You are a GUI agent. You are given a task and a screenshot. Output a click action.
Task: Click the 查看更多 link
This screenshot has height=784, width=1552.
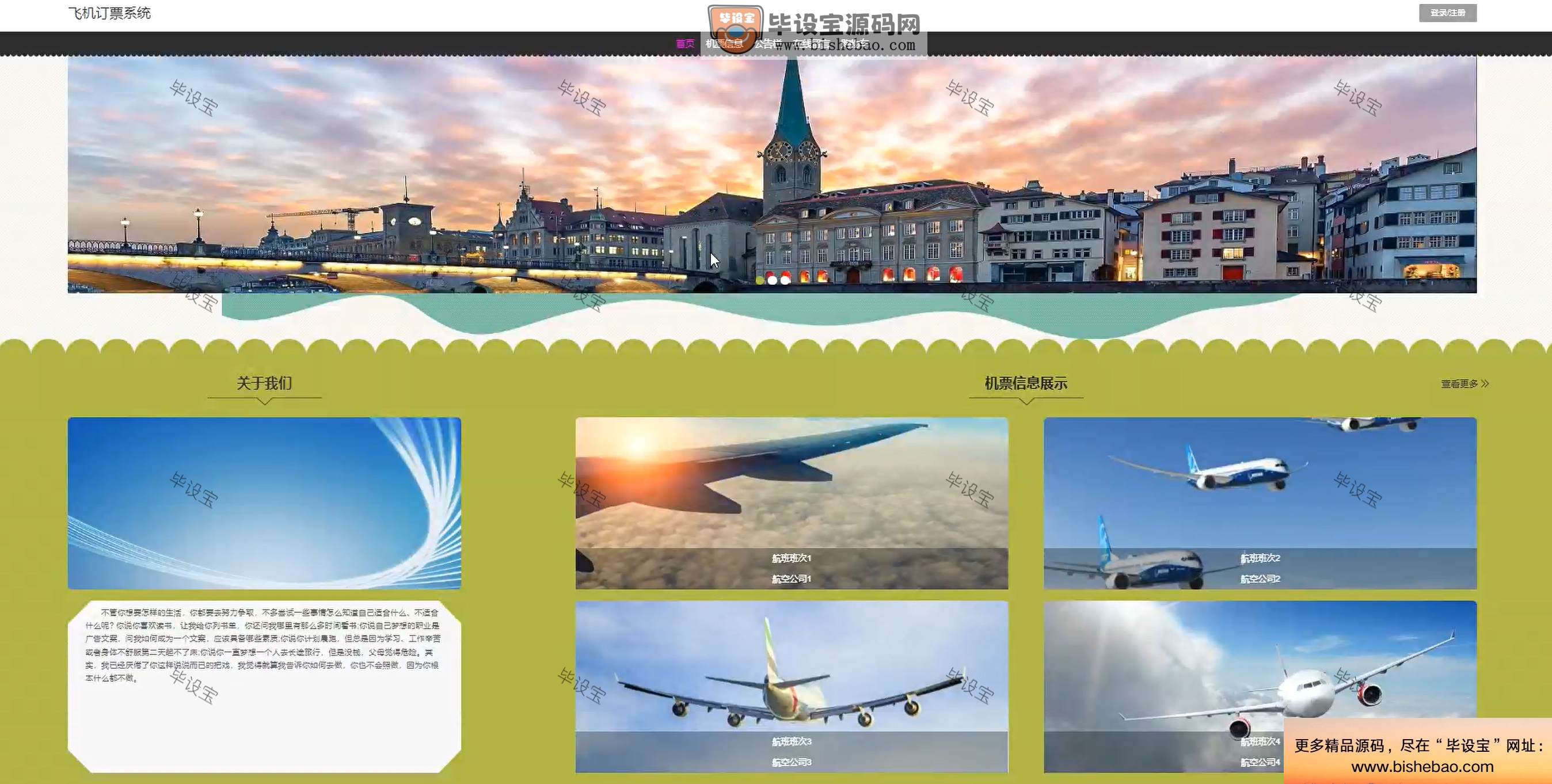(x=1459, y=384)
